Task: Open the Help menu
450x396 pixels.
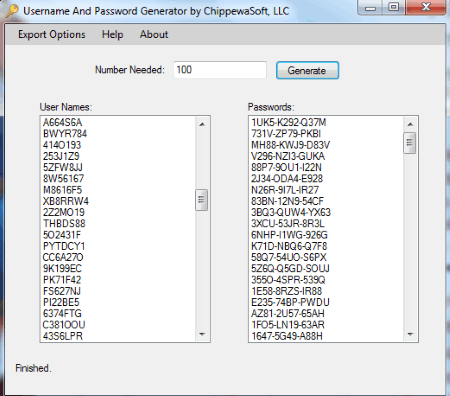Action: click(112, 35)
